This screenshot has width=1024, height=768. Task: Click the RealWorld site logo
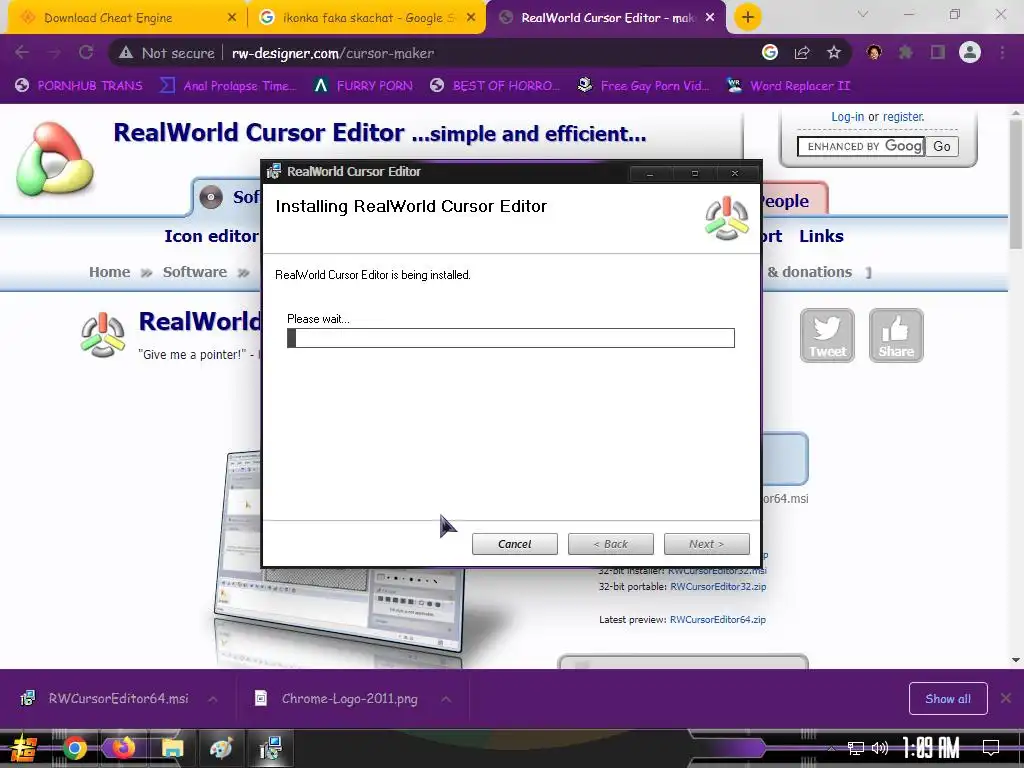[x=55, y=159]
